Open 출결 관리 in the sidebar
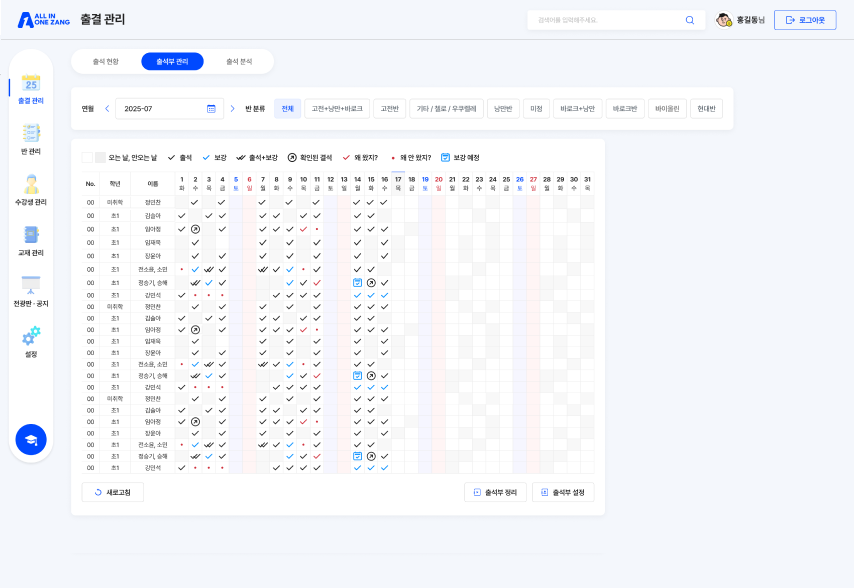This screenshot has width=854, height=588. click(x=31, y=89)
